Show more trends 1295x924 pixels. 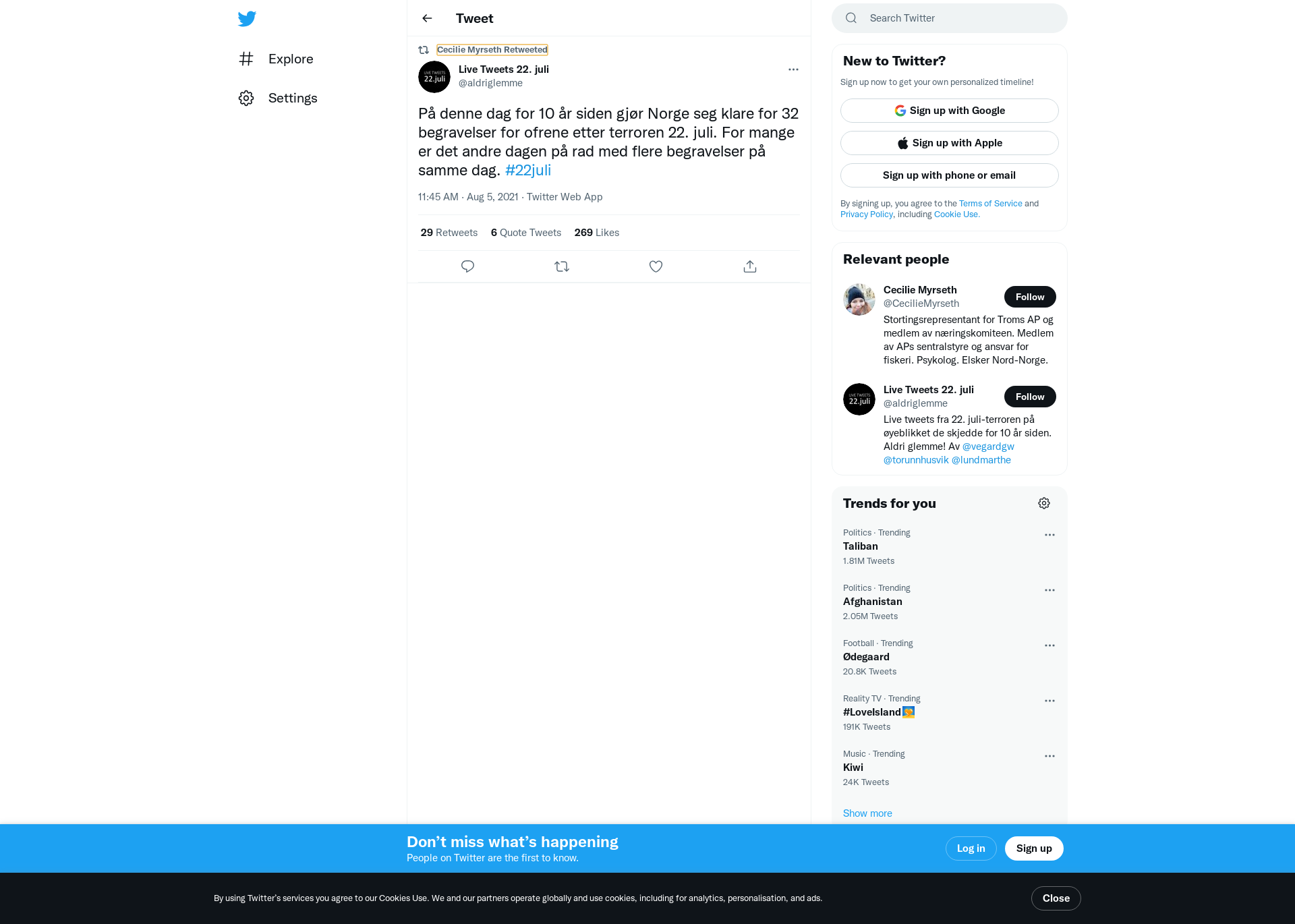tap(867, 813)
